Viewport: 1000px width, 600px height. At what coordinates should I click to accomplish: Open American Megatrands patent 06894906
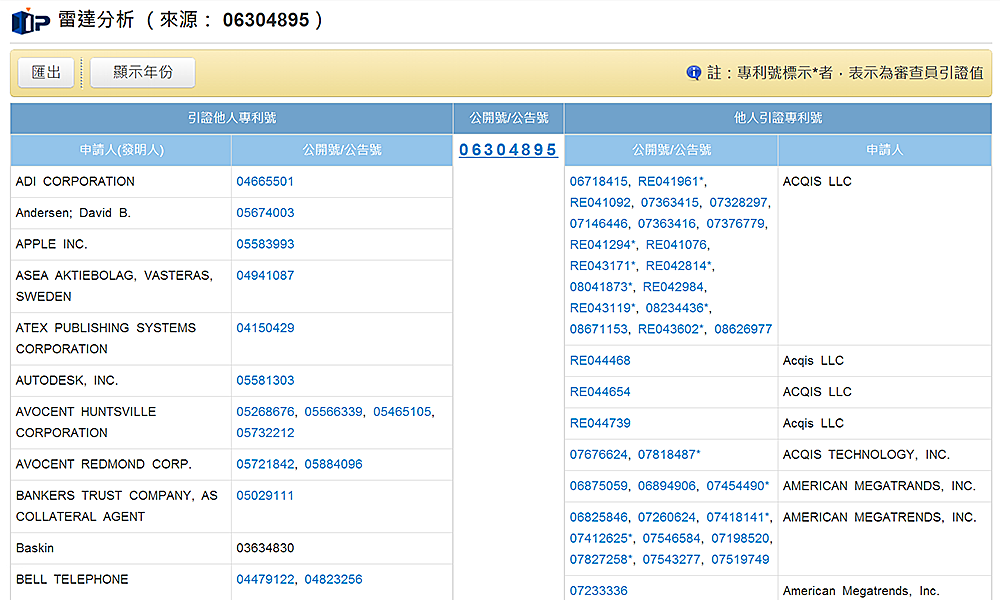click(x=667, y=485)
